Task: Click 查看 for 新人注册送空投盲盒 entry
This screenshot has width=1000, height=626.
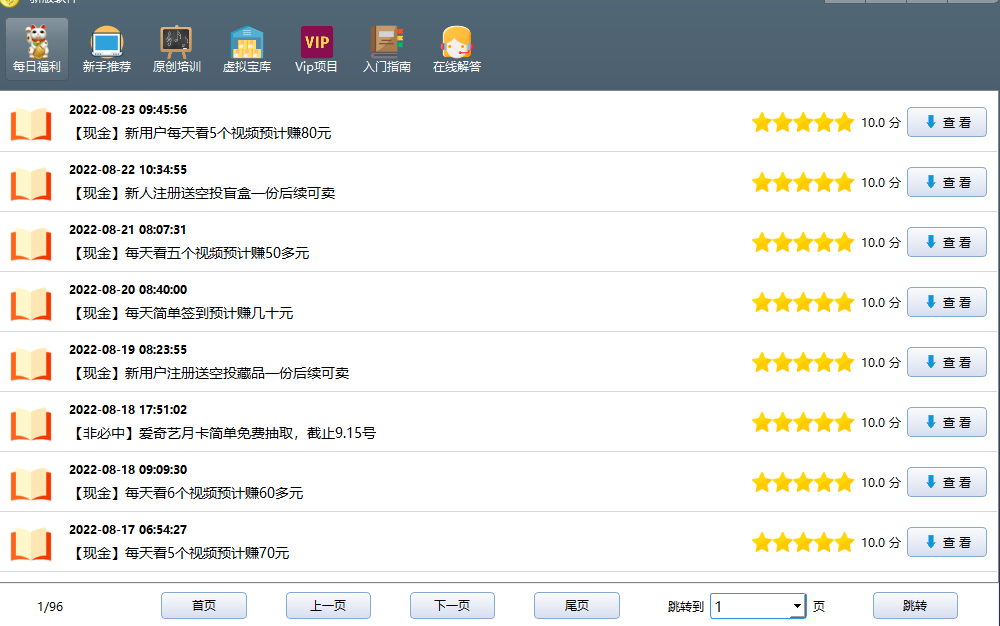Action: tap(946, 182)
